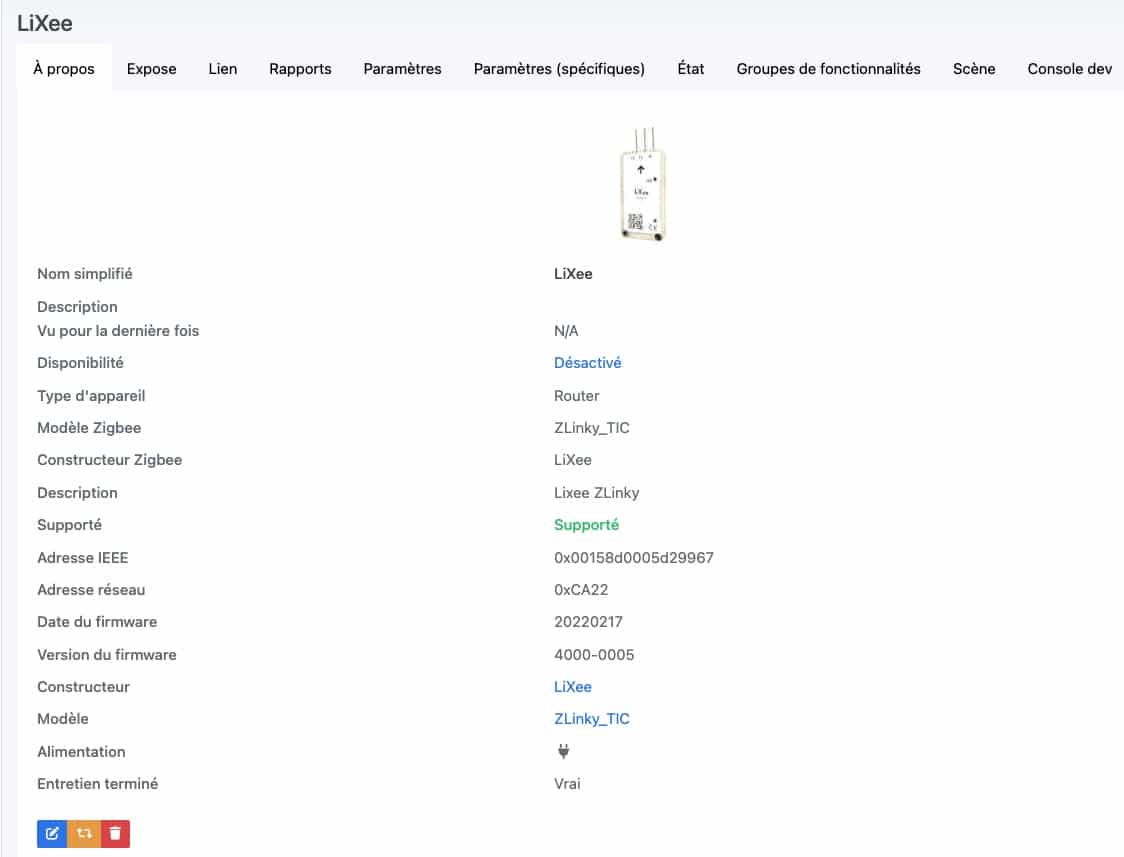This screenshot has height=857, width=1124.
Task: Click the ZLinky_TIC Zigbee model value
Action: coord(591,428)
